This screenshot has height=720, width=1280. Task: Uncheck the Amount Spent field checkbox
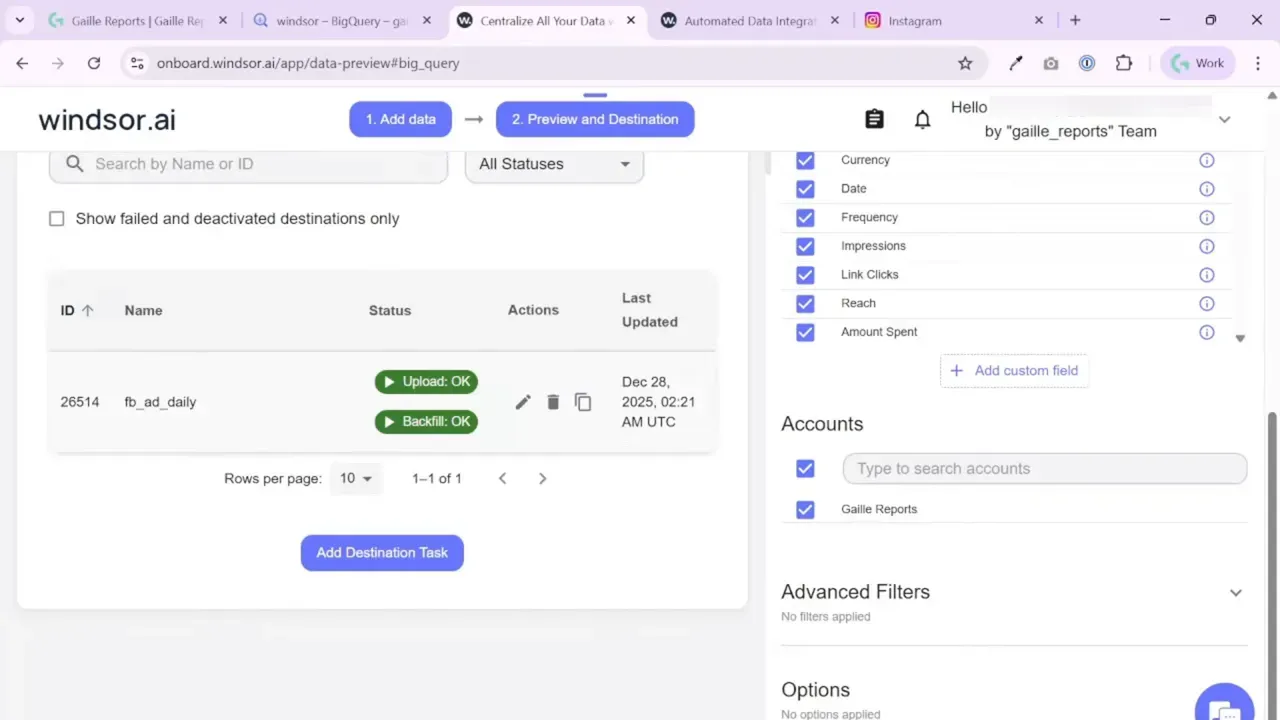805,332
